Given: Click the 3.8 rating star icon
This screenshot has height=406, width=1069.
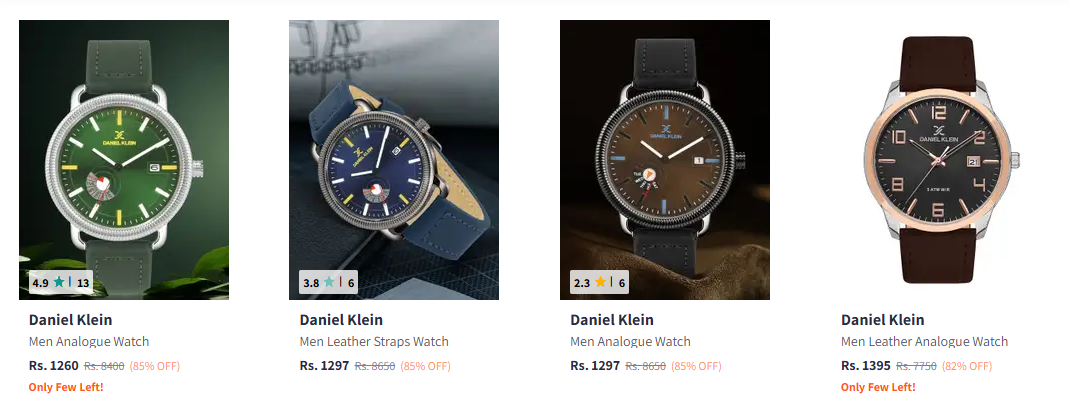Looking at the screenshot, I should (330, 283).
